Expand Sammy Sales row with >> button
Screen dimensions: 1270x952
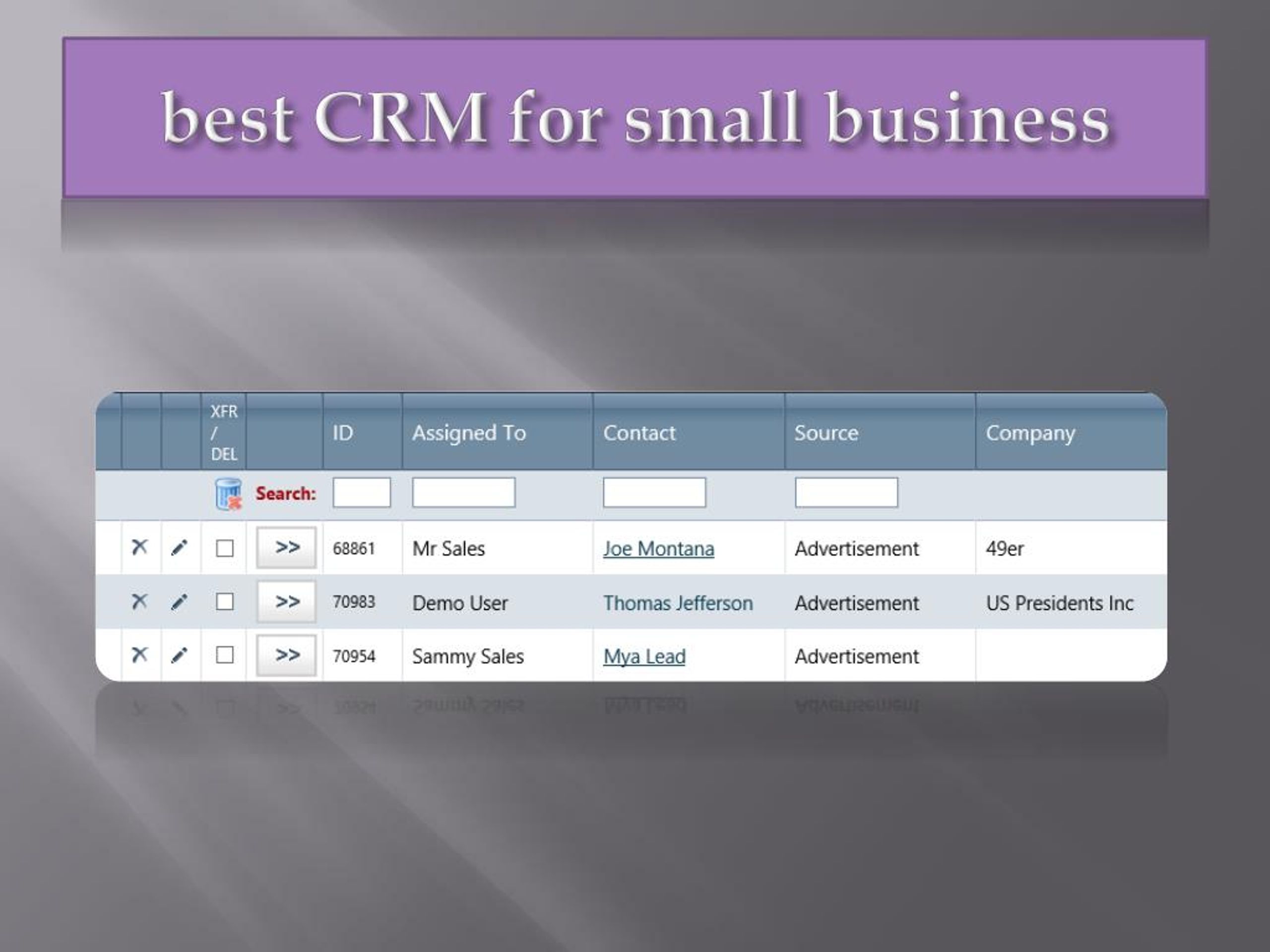tap(287, 655)
